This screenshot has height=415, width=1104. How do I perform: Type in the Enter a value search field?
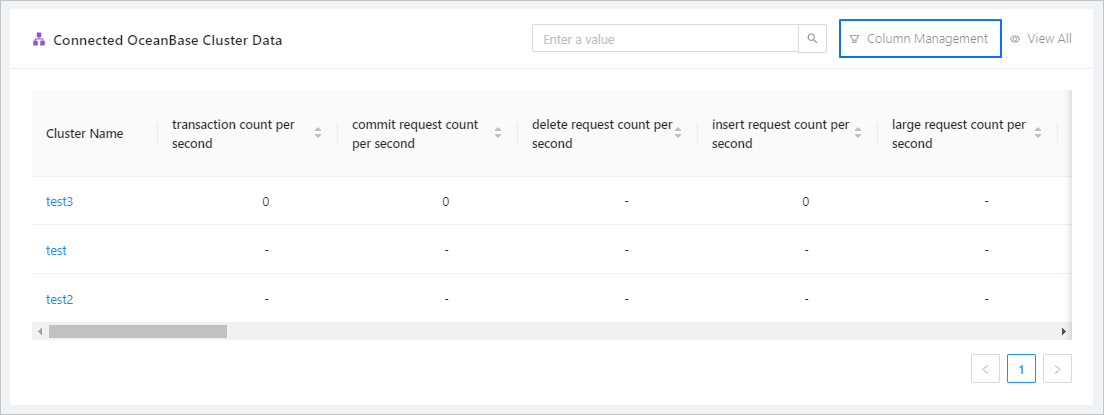click(665, 39)
